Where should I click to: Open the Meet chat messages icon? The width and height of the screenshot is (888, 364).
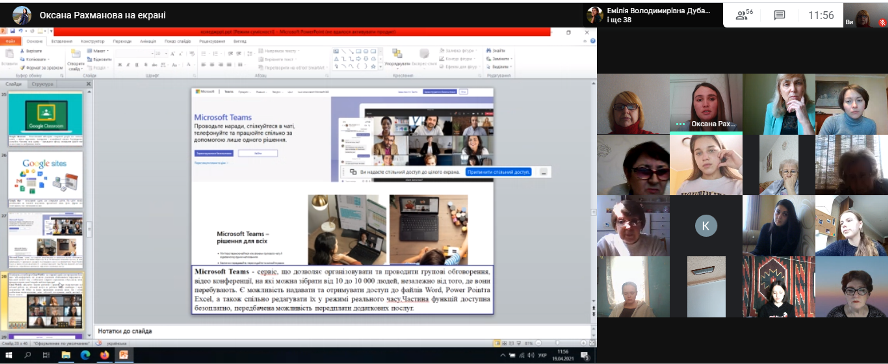[780, 15]
